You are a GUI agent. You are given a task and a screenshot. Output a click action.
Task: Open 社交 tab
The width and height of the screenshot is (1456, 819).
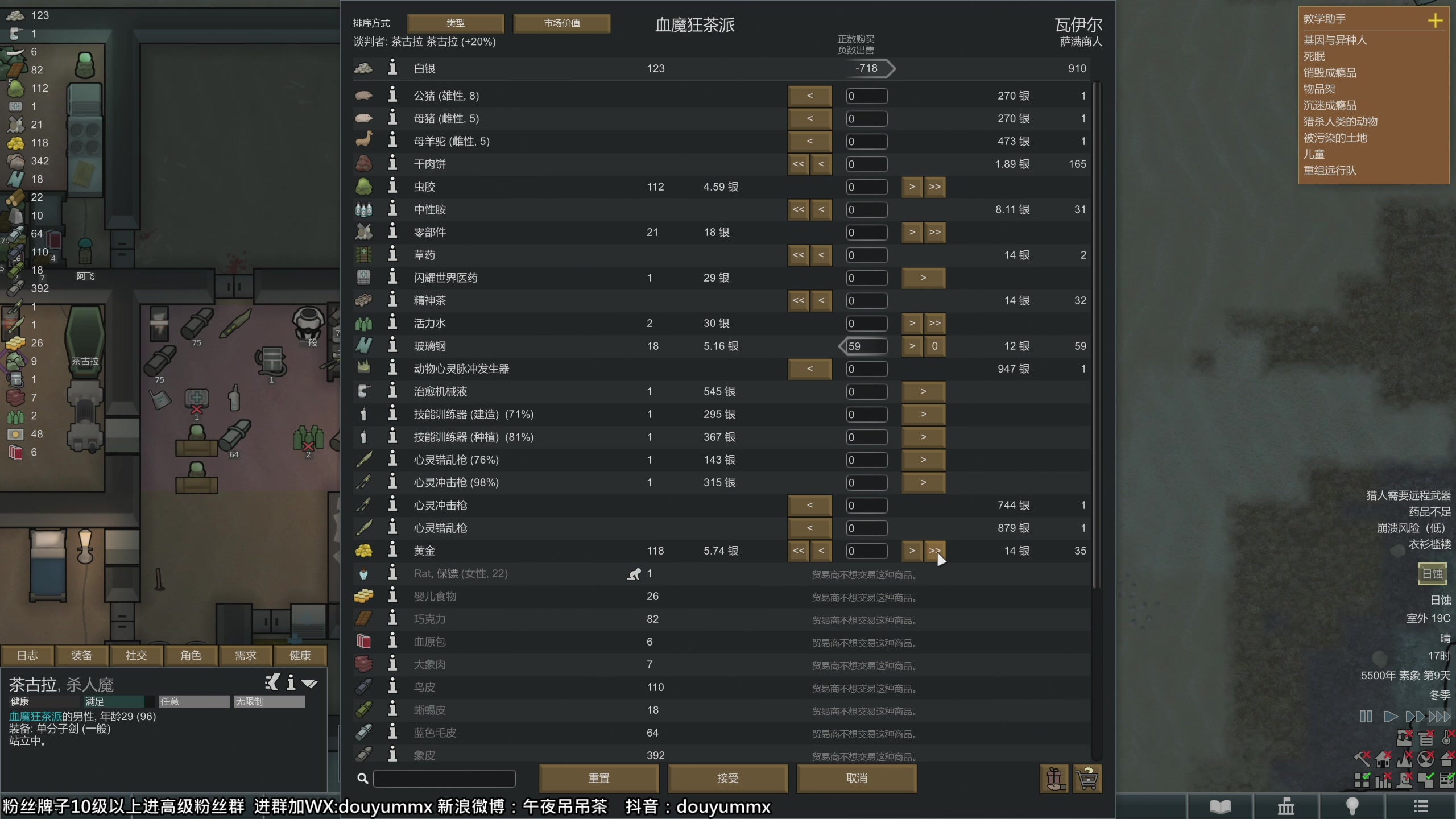click(136, 655)
